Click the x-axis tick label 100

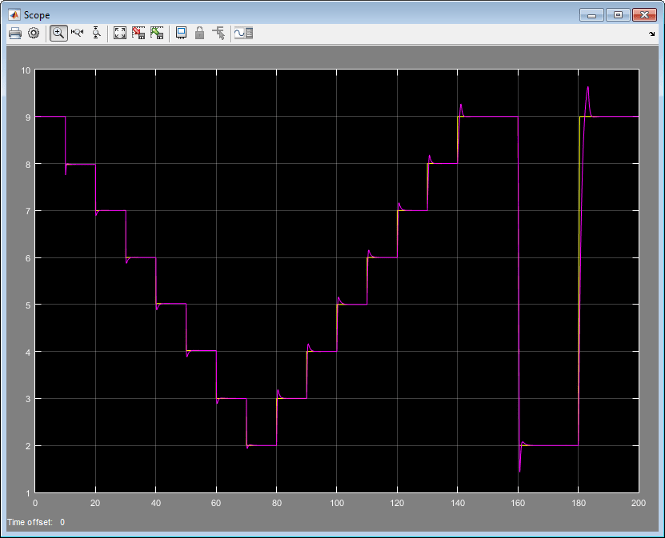point(337,503)
